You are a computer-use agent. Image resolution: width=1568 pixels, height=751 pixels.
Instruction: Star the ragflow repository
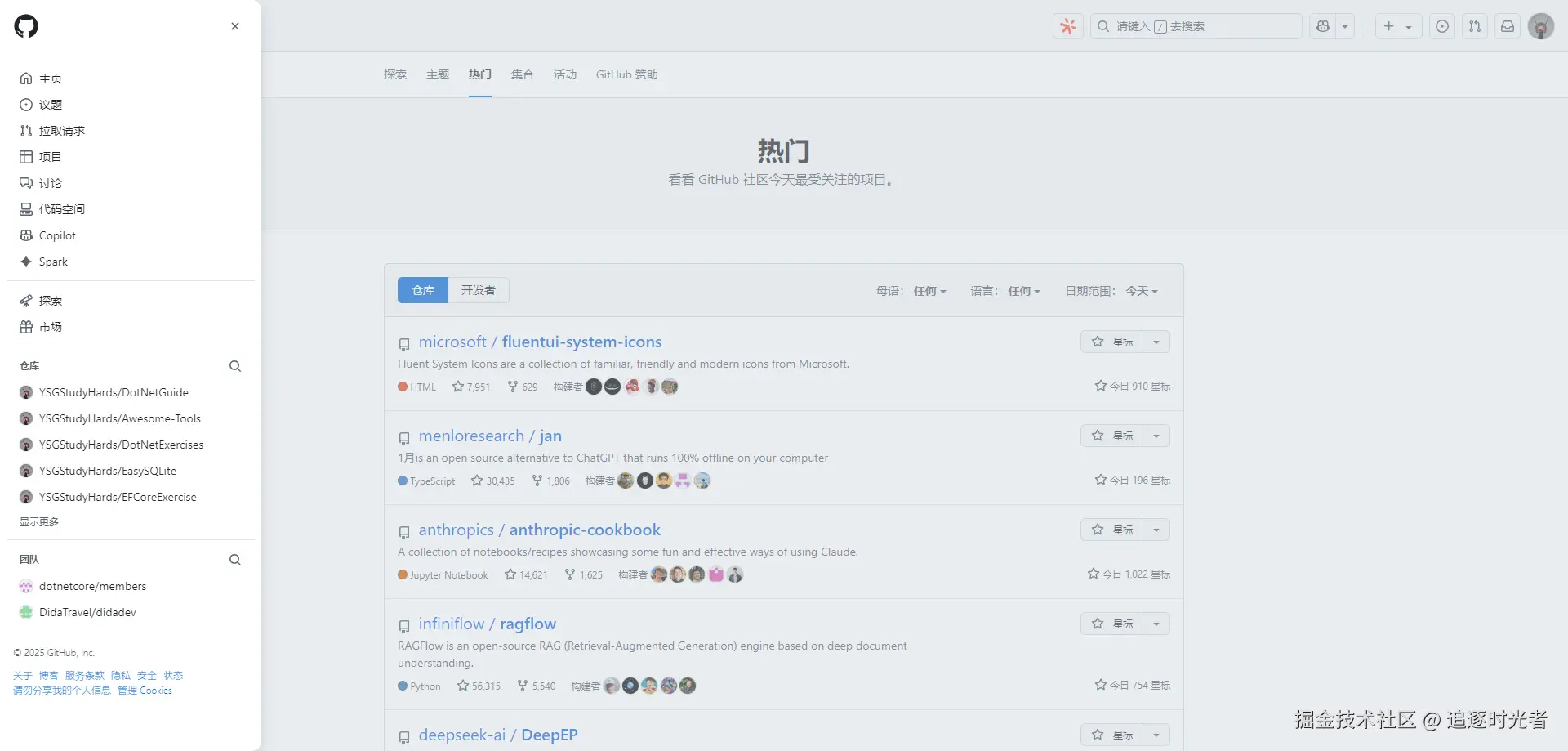1112,624
